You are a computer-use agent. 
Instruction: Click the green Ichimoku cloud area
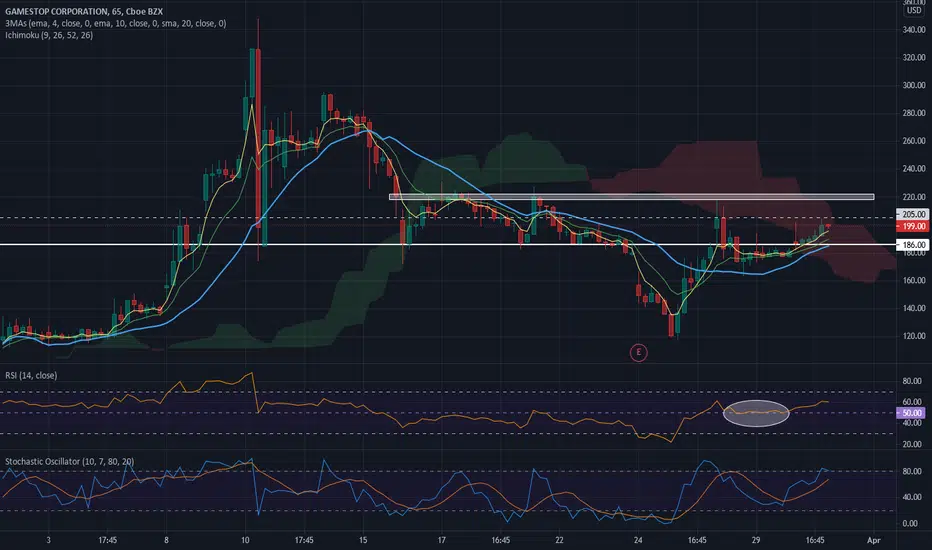point(511,159)
